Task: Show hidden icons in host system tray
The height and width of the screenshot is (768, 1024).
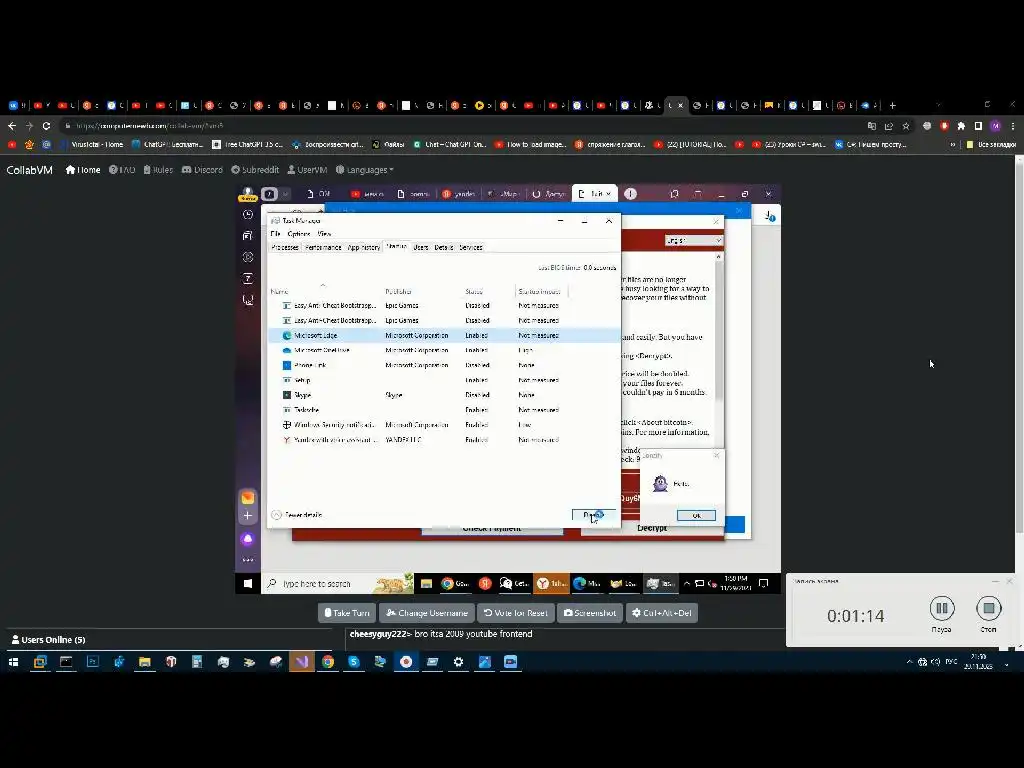Action: 909,662
